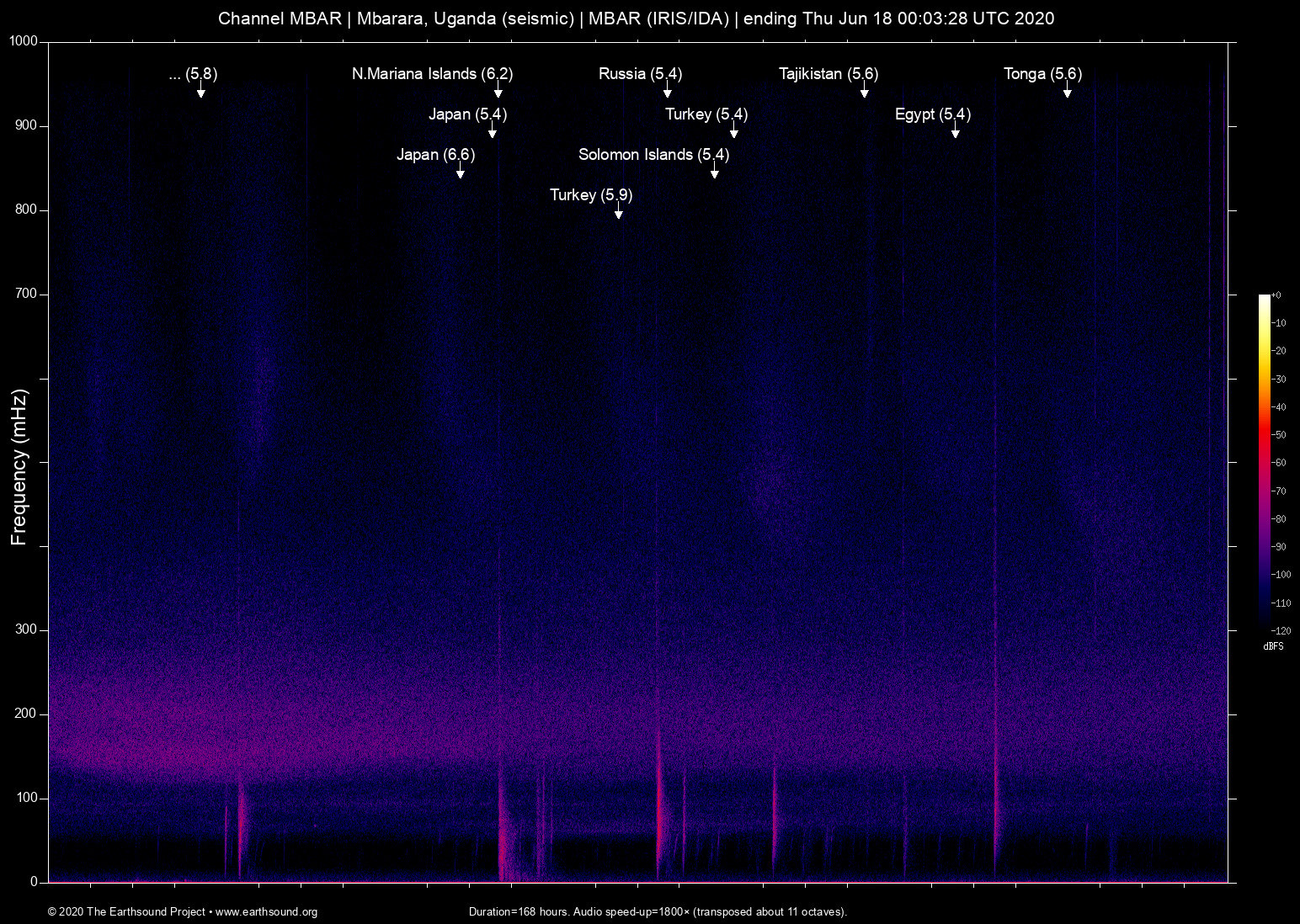Click the Tonga (5.6) event arrow
1300x924 pixels.
coord(1067,93)
